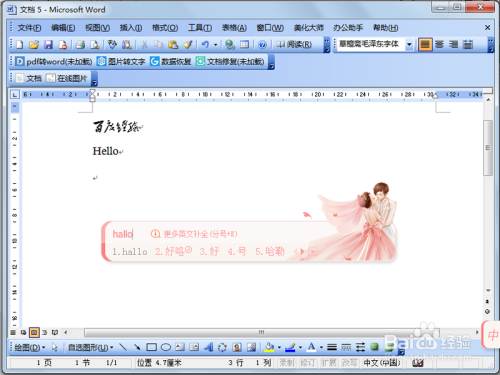This screenshot has width=500, height=375.
Task: Click the 阅读(R) reading mode button
Action: tap(294, 45)
